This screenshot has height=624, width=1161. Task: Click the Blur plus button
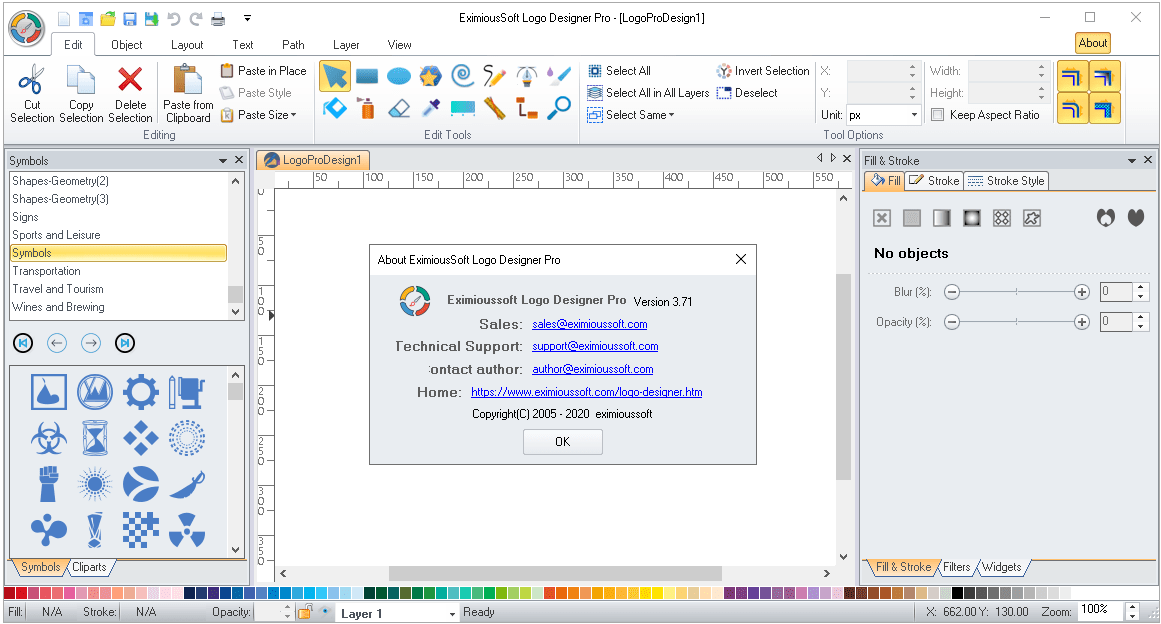1082,292
